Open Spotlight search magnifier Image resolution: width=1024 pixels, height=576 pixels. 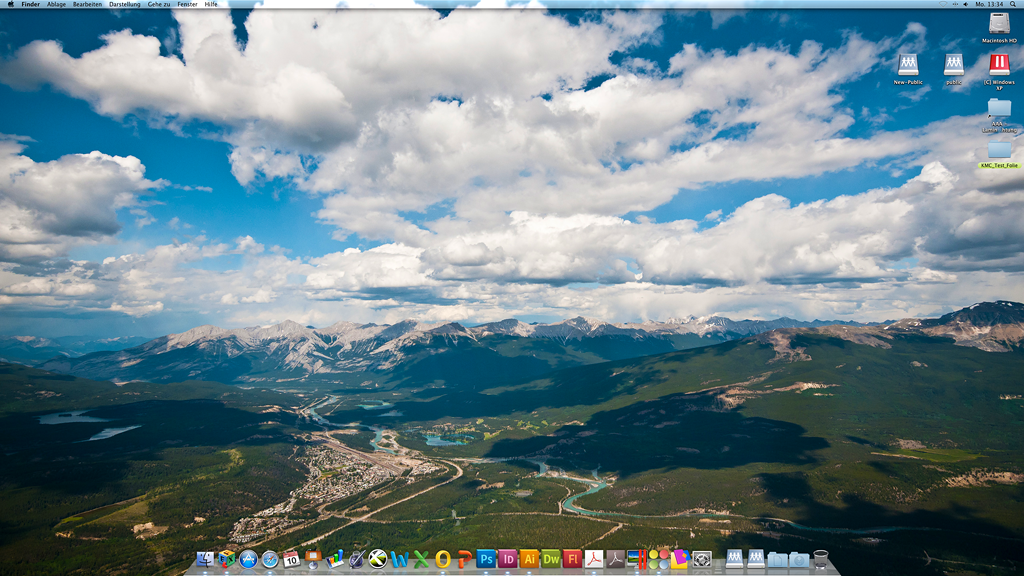1014,4
